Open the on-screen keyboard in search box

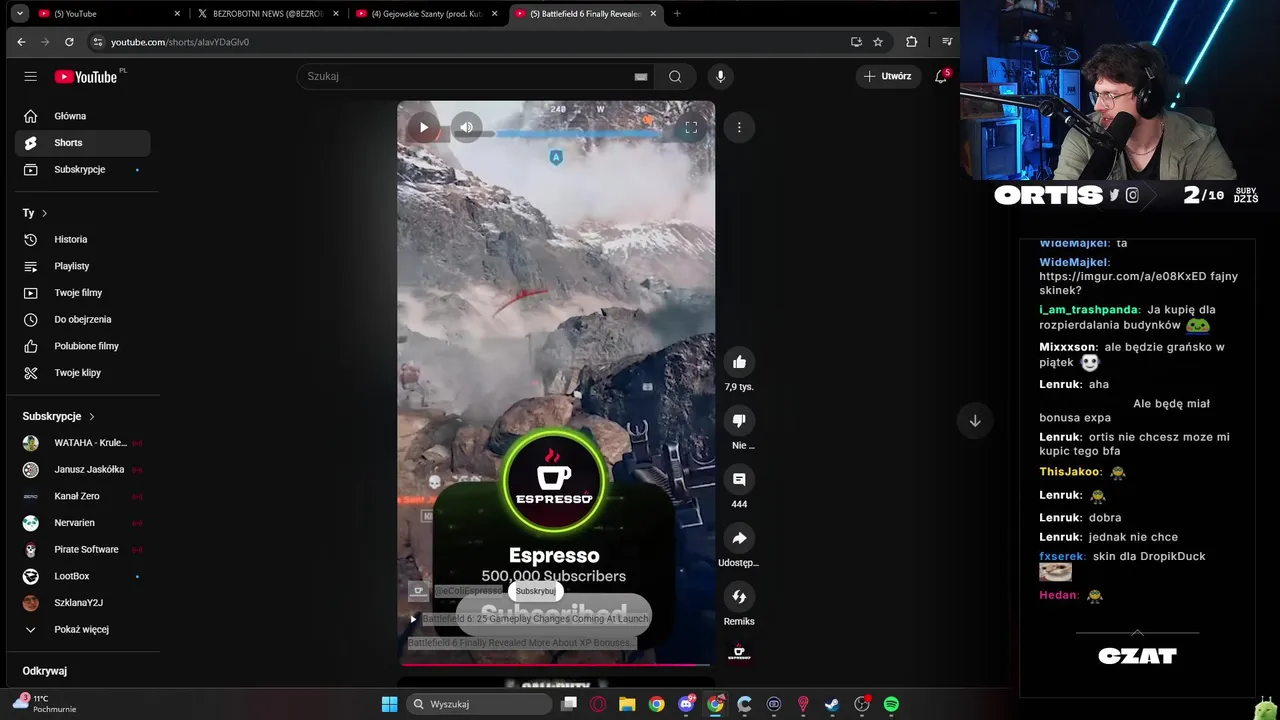click(x=641, y=77)
